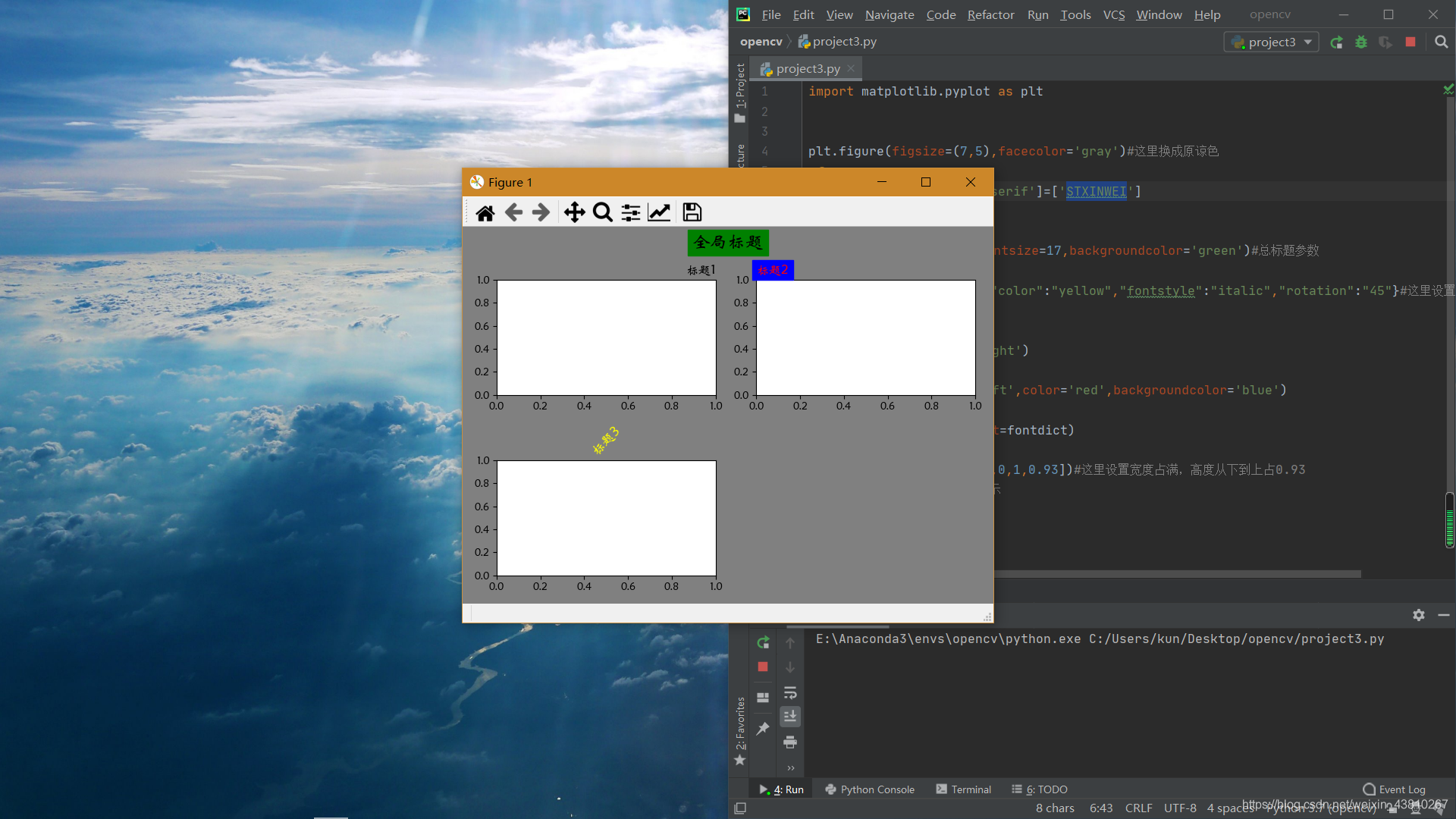Click python.exe path line in Run output
The width and height of the screenshot is (1456, 819).
pyautogui.click(x=1100, y=639)
